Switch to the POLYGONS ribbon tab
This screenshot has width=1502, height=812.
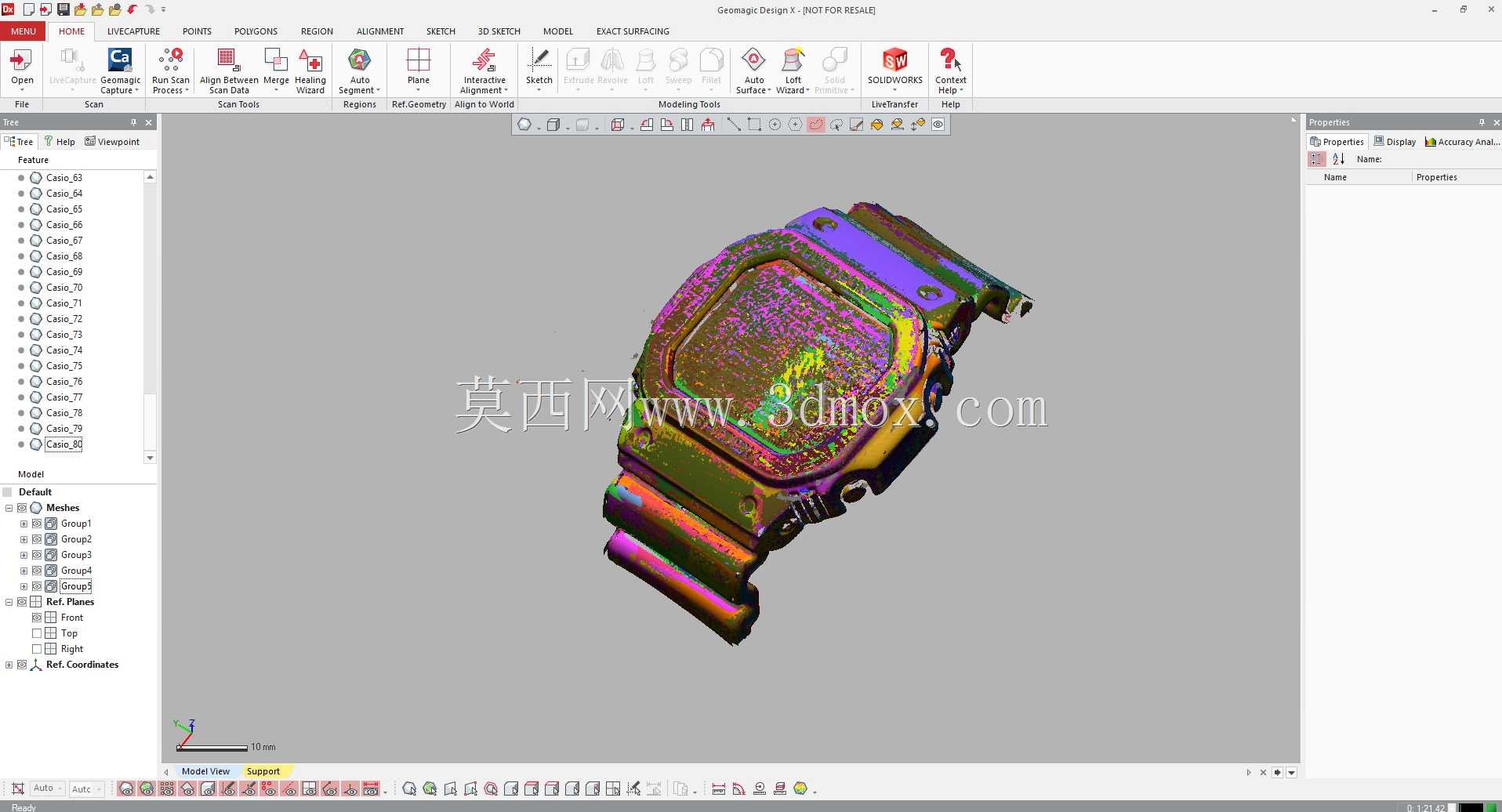(256, 31)
